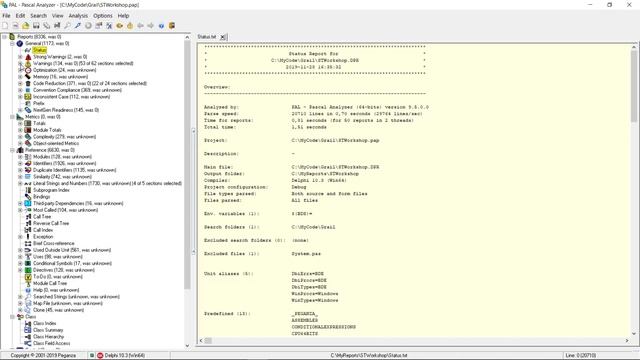Screen dimensions: 640x360
Task: Click the blue help info toolbar icon
Action: (161, 26)
